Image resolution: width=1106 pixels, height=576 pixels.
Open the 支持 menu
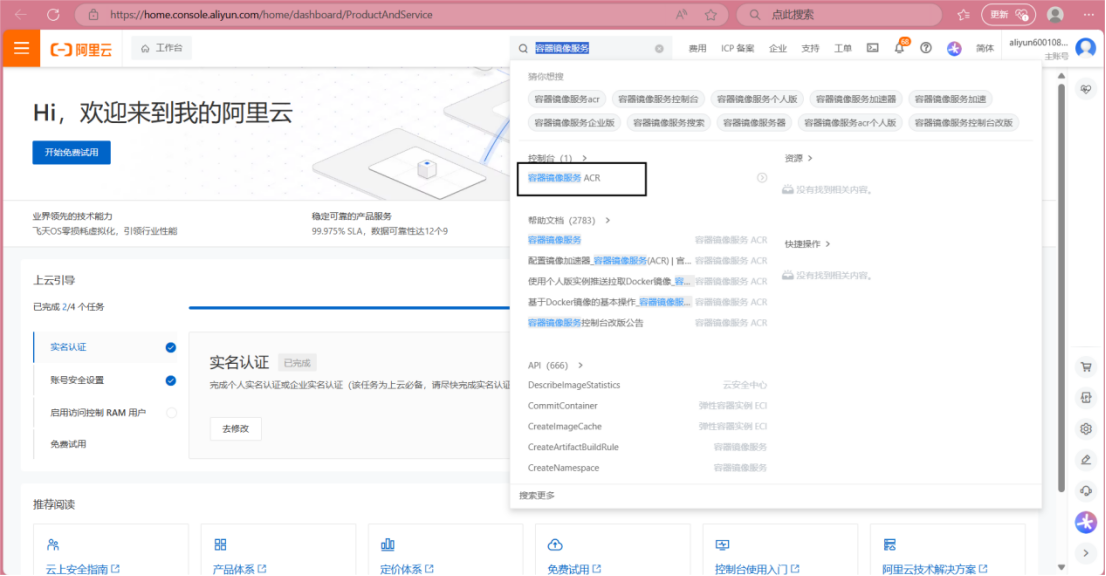click(x=810, y=49)
